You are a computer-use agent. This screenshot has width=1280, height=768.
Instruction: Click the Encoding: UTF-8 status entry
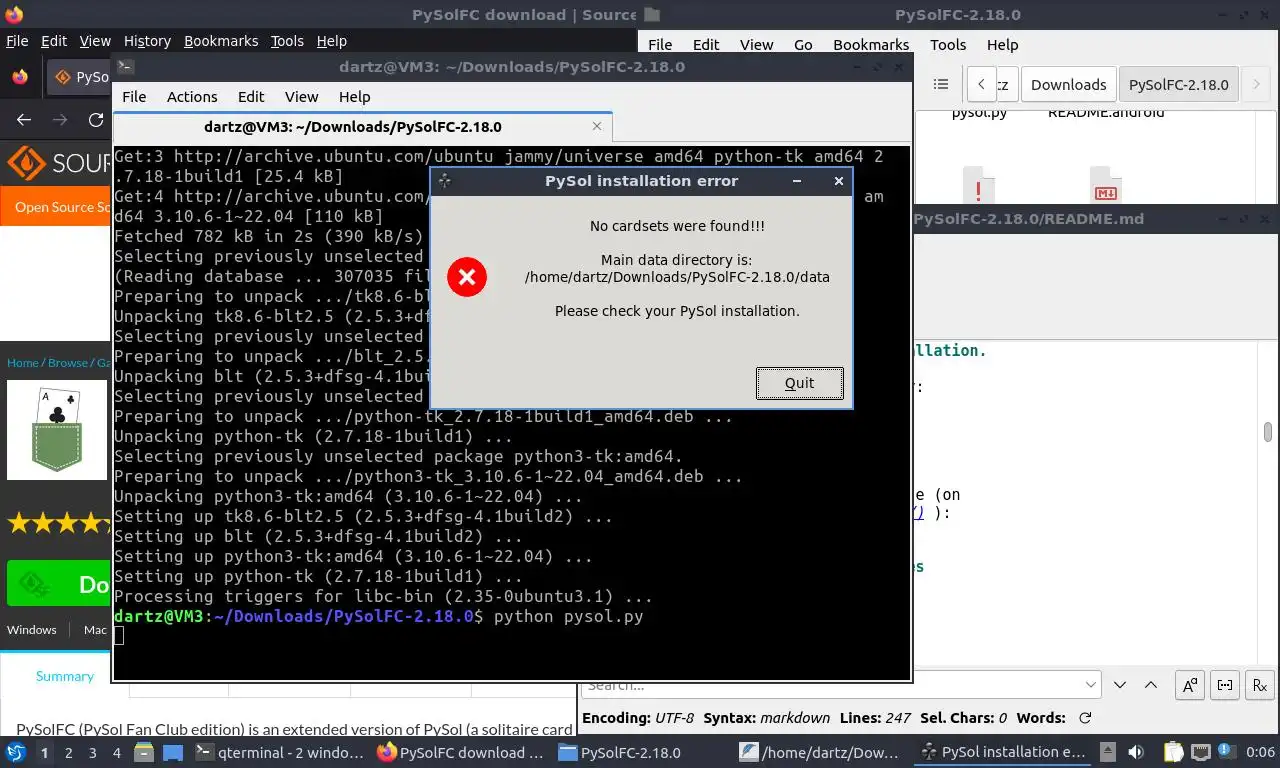coord(638,718)
